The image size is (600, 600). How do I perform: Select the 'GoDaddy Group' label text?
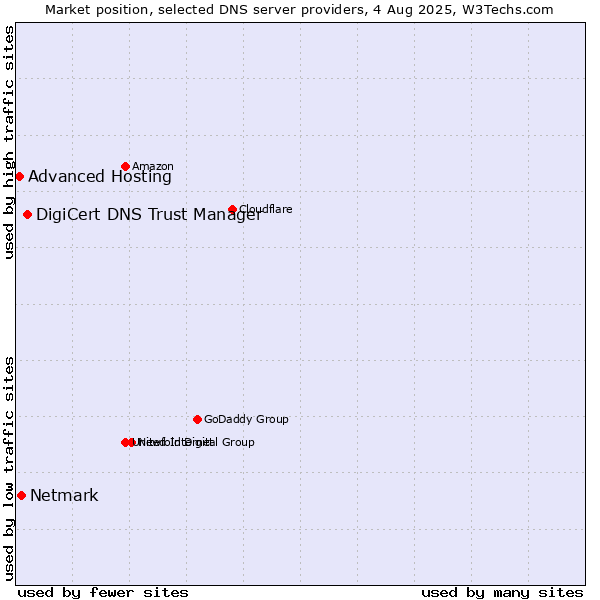[x=246, y=419]
